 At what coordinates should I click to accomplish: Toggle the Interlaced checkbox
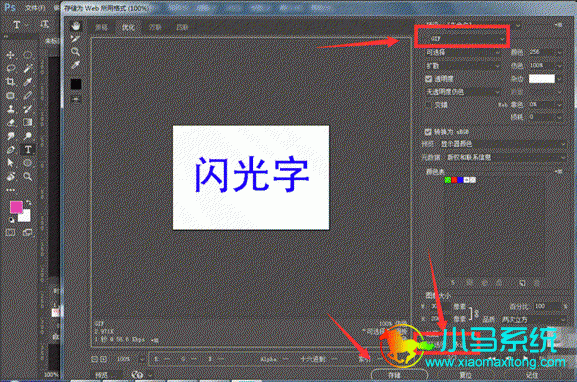(428, 105)
